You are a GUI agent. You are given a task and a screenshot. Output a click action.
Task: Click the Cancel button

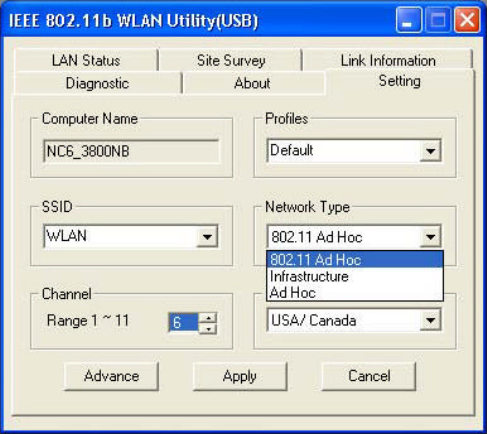click(369, 376)
